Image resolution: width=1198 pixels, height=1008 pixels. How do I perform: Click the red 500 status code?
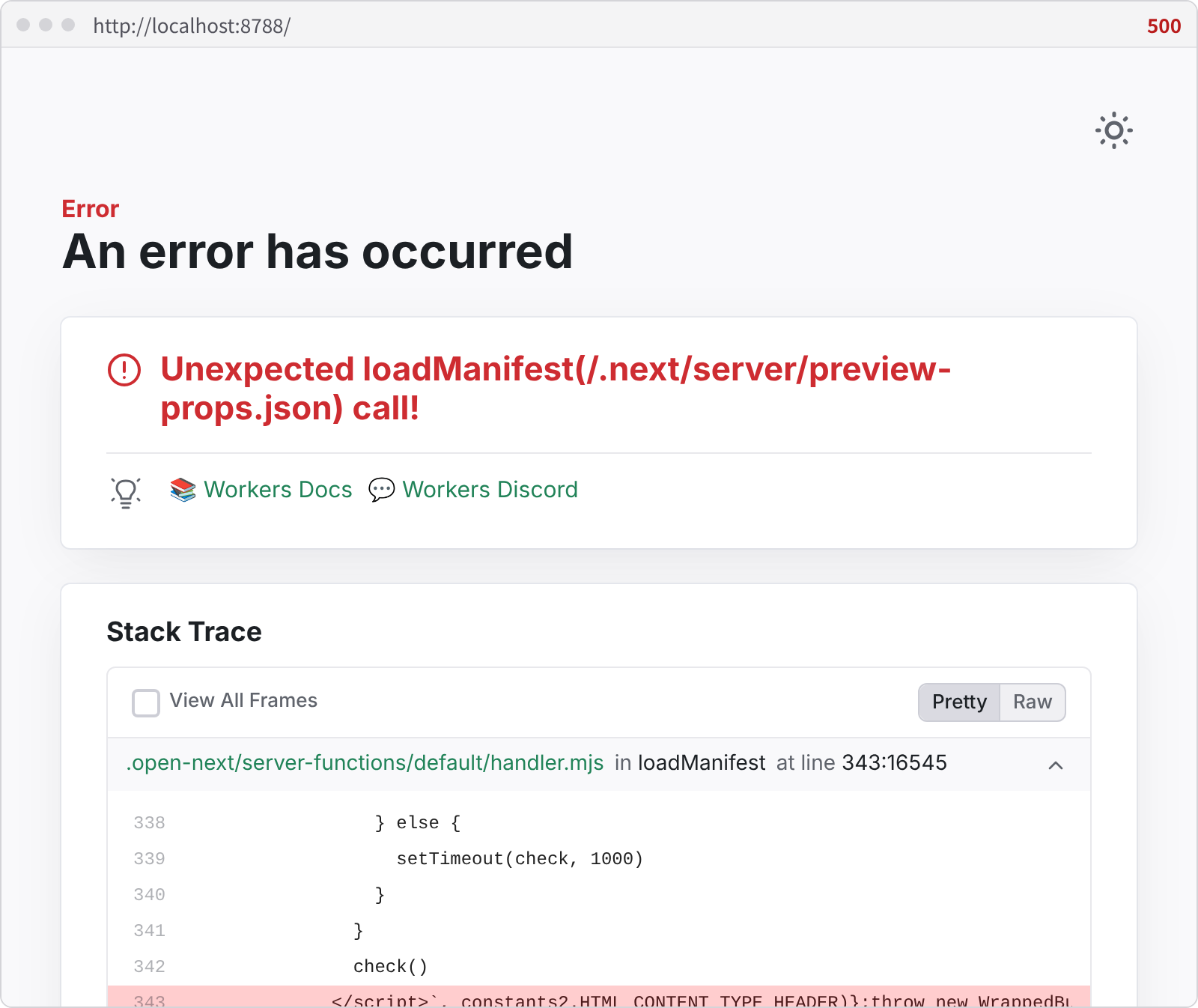point(1164,26)
